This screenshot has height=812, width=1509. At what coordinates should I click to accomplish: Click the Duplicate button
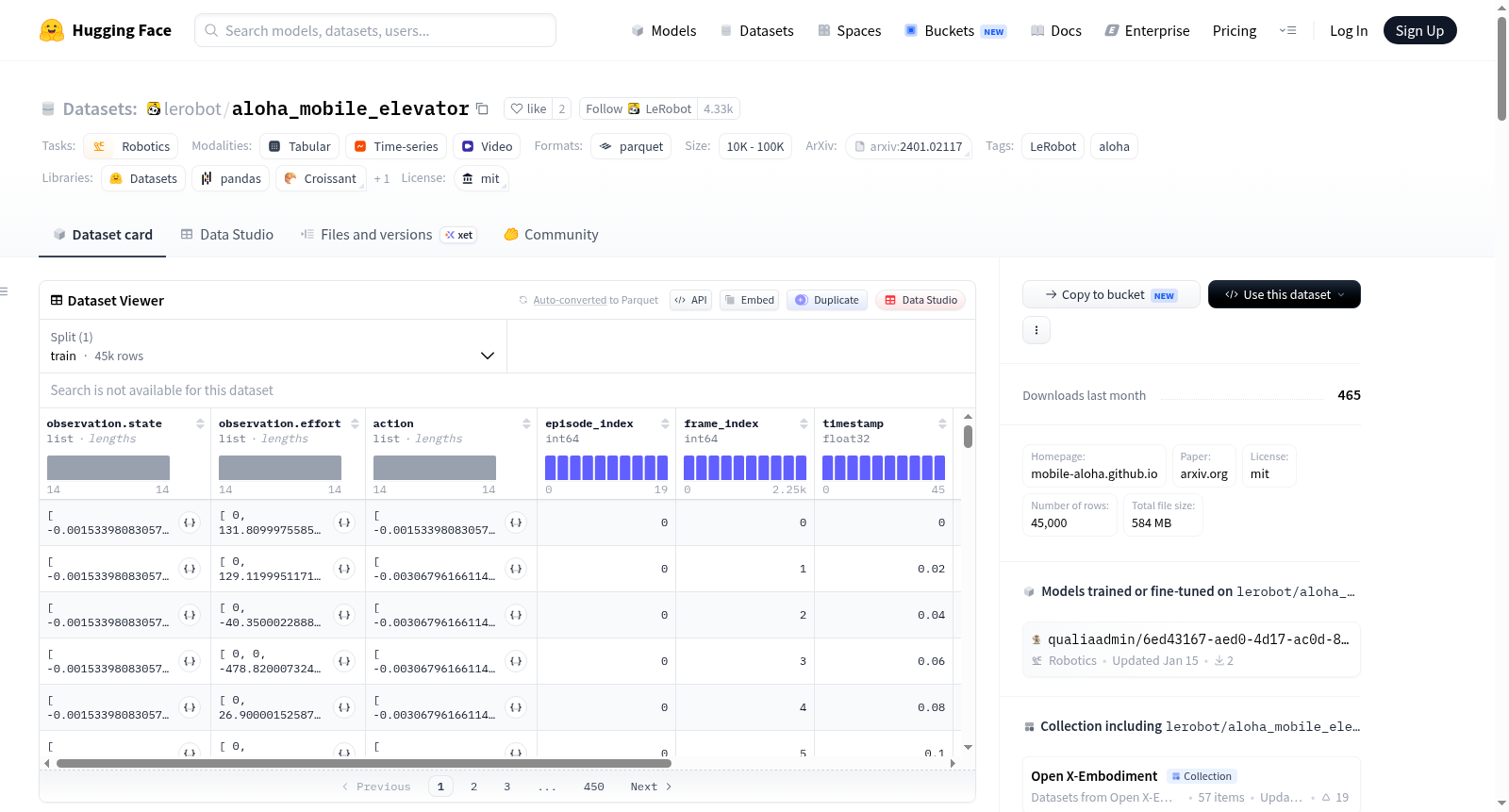pos(827,300)
